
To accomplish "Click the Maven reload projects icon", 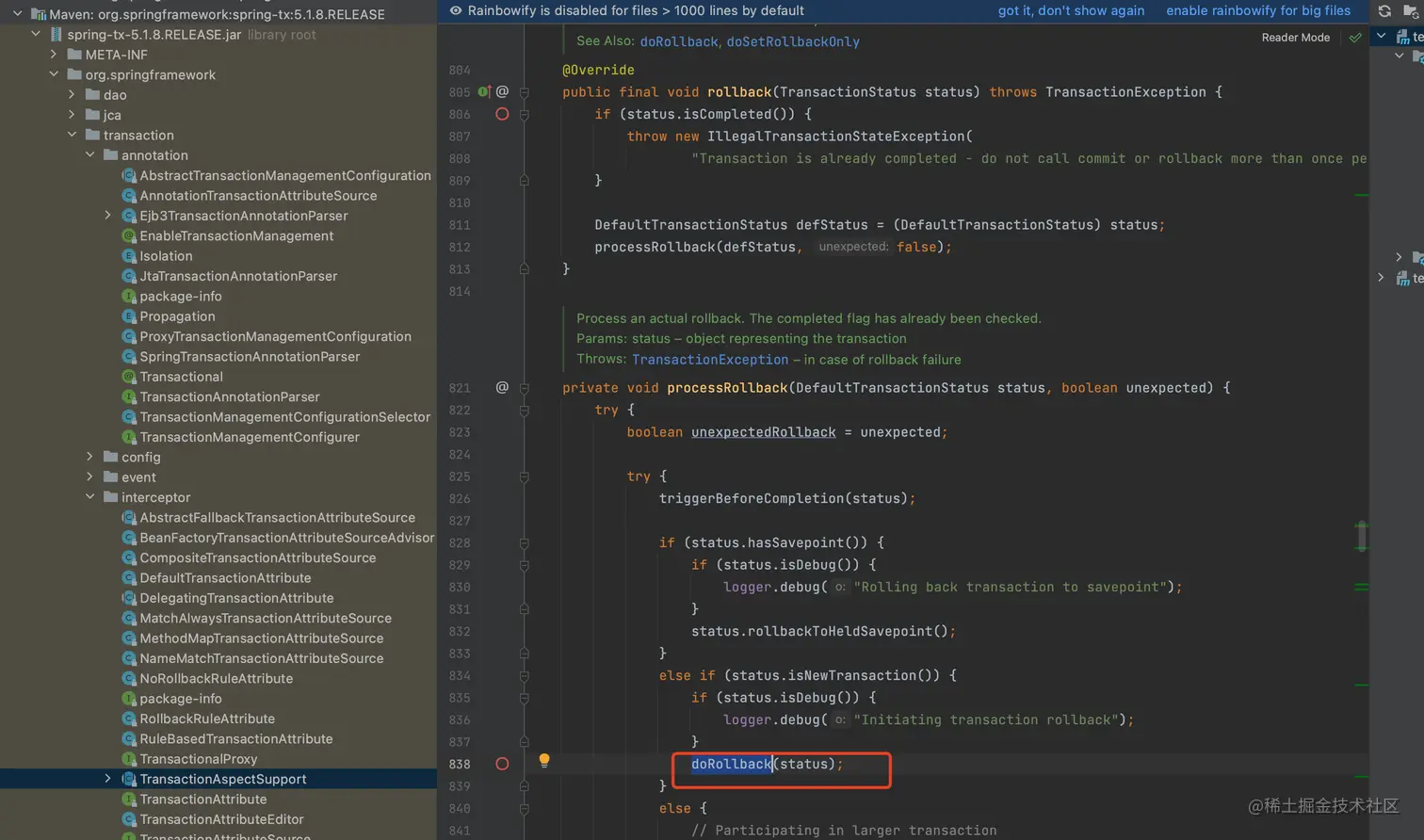I will [x=1384, y=11].
